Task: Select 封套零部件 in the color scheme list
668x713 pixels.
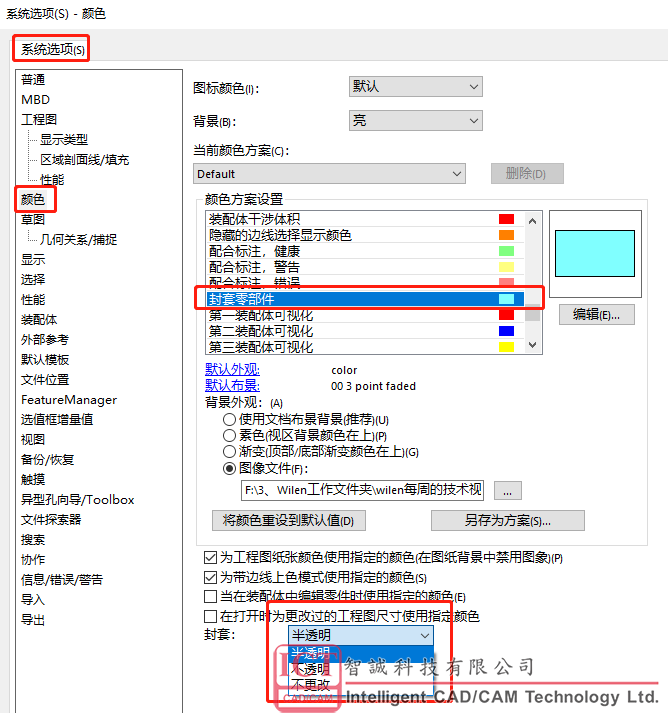Action: pyautogui.click(x=350, y=299)
